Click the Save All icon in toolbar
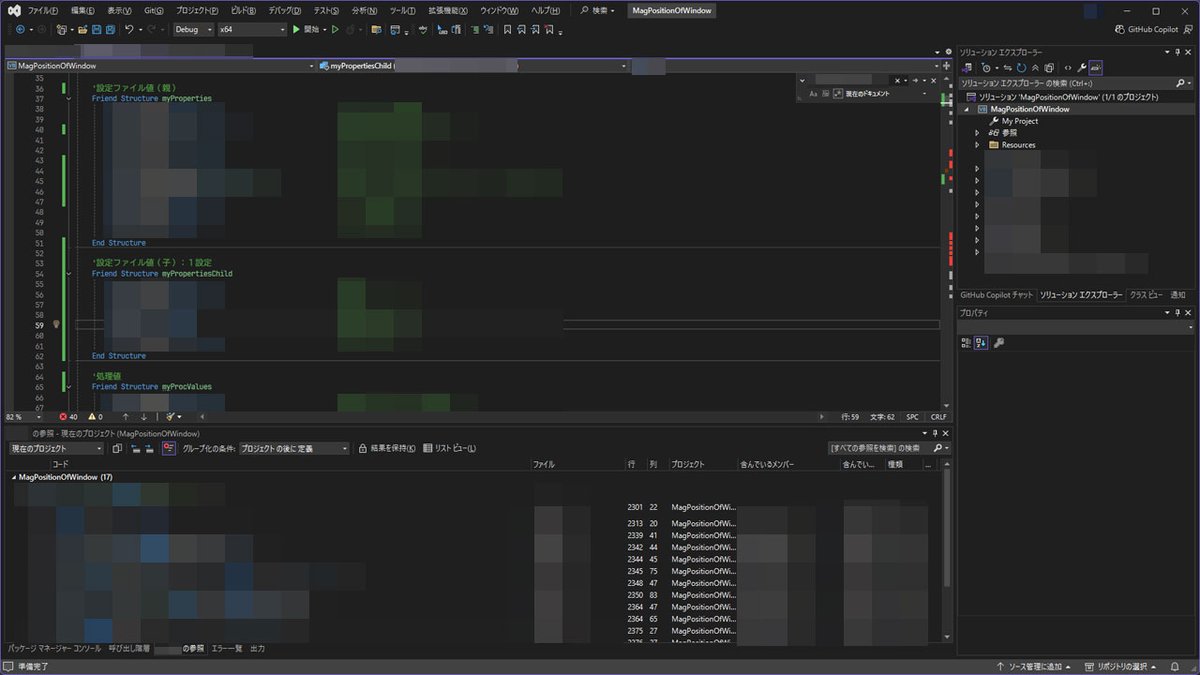 click(x=110, y=30)
